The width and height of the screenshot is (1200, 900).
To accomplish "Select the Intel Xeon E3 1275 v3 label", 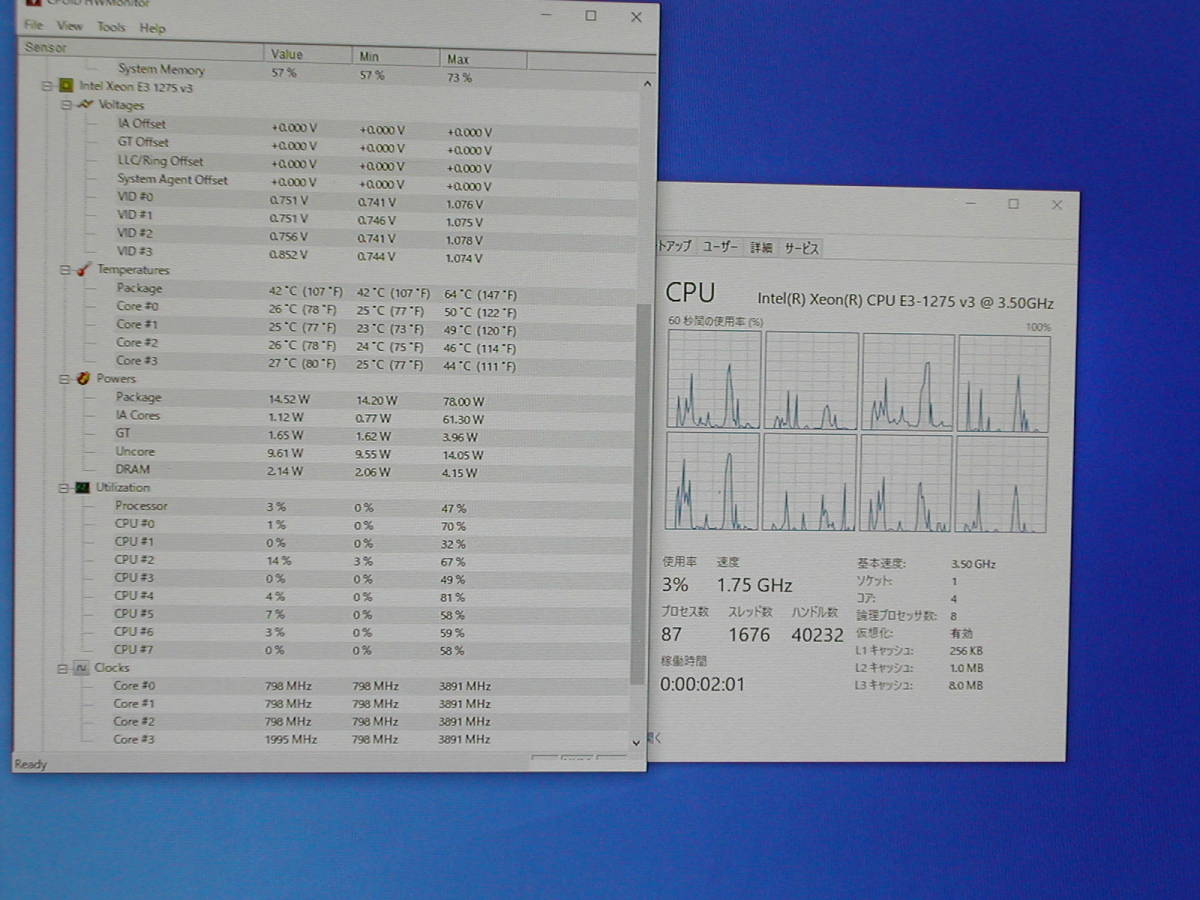I will pos(136,87).
